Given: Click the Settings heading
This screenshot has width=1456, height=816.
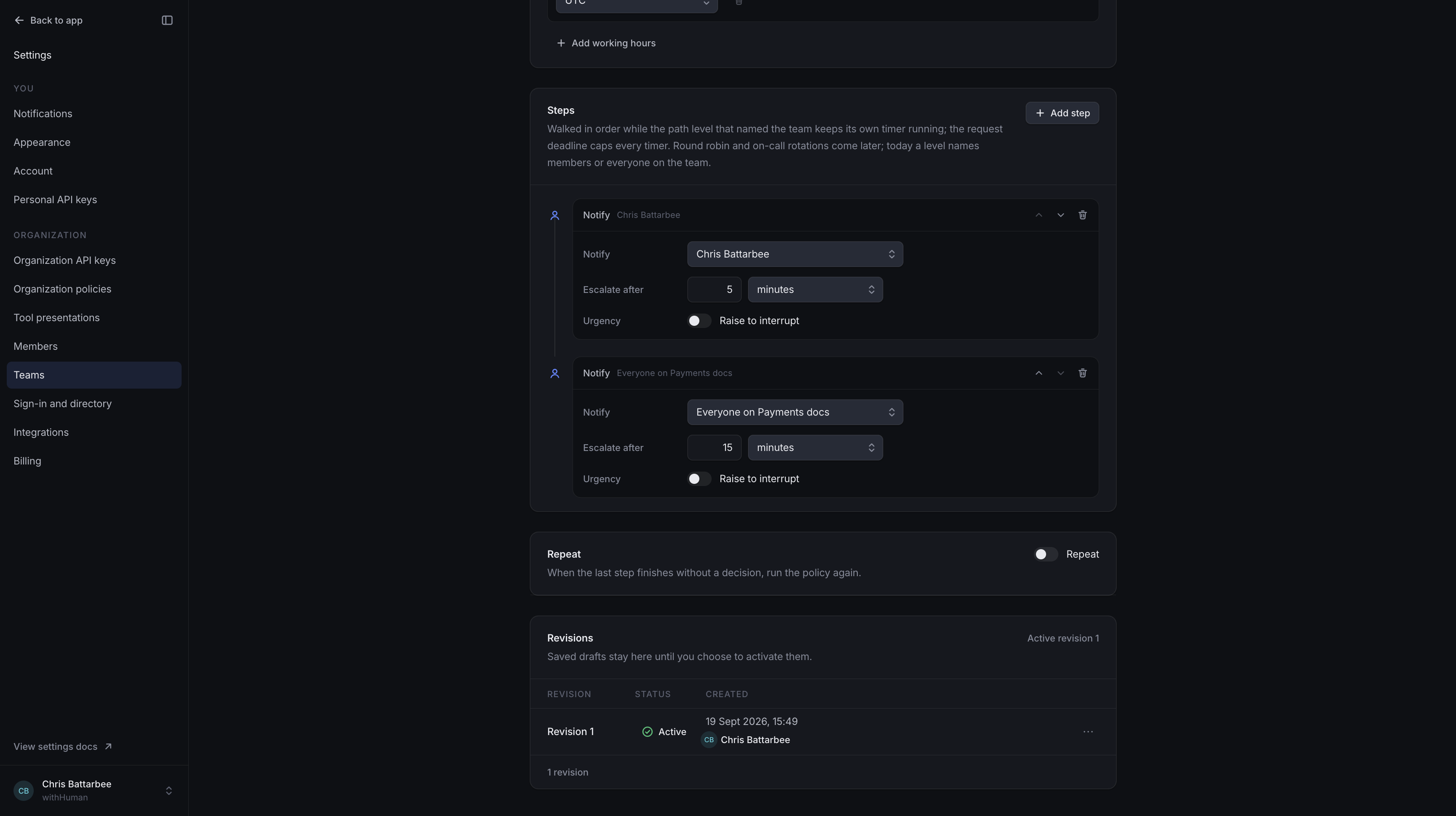Looking at the screenshot, I should 32,55.
